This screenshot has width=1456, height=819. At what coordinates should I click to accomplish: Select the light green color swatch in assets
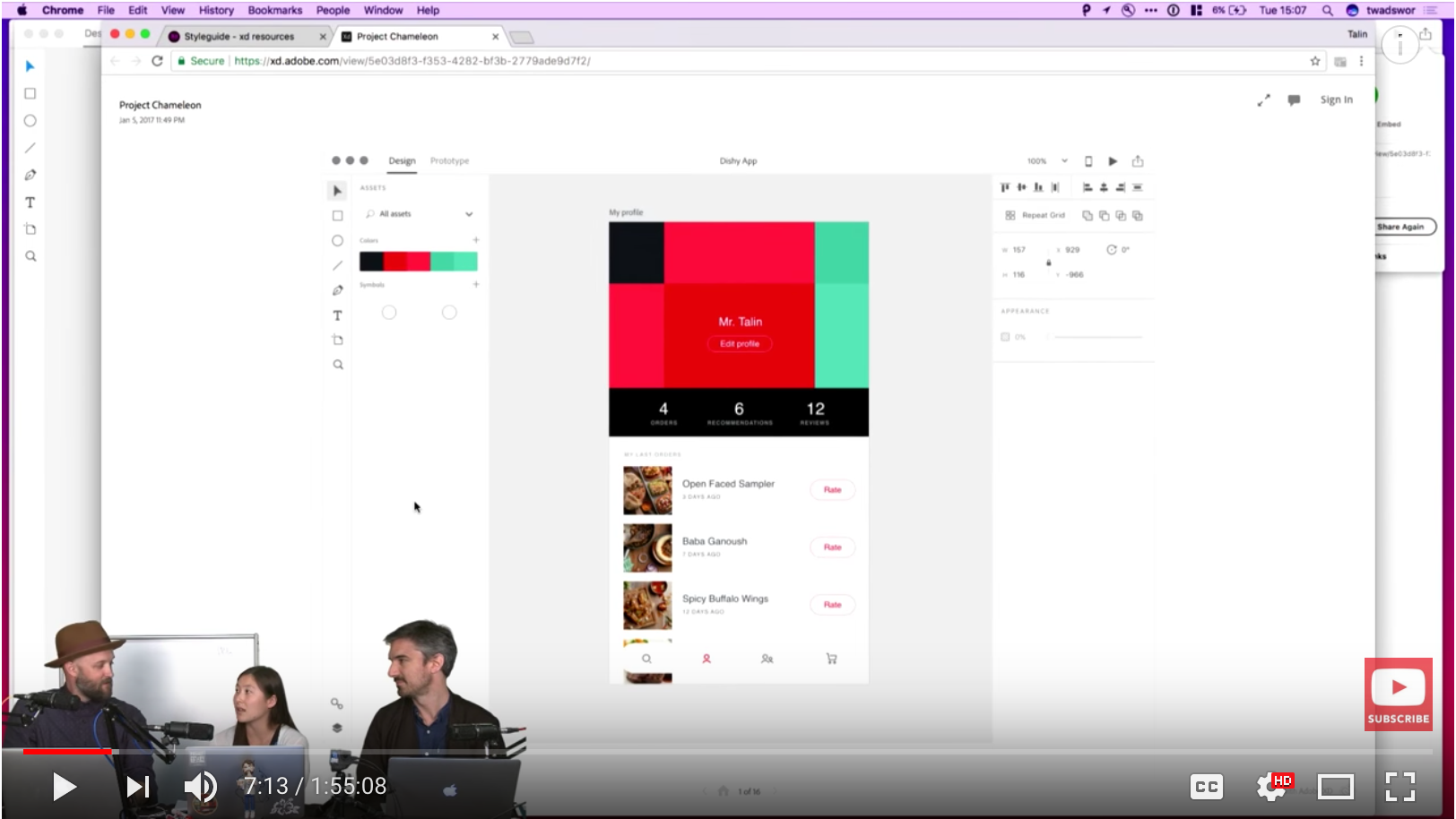tap(465, 262)
